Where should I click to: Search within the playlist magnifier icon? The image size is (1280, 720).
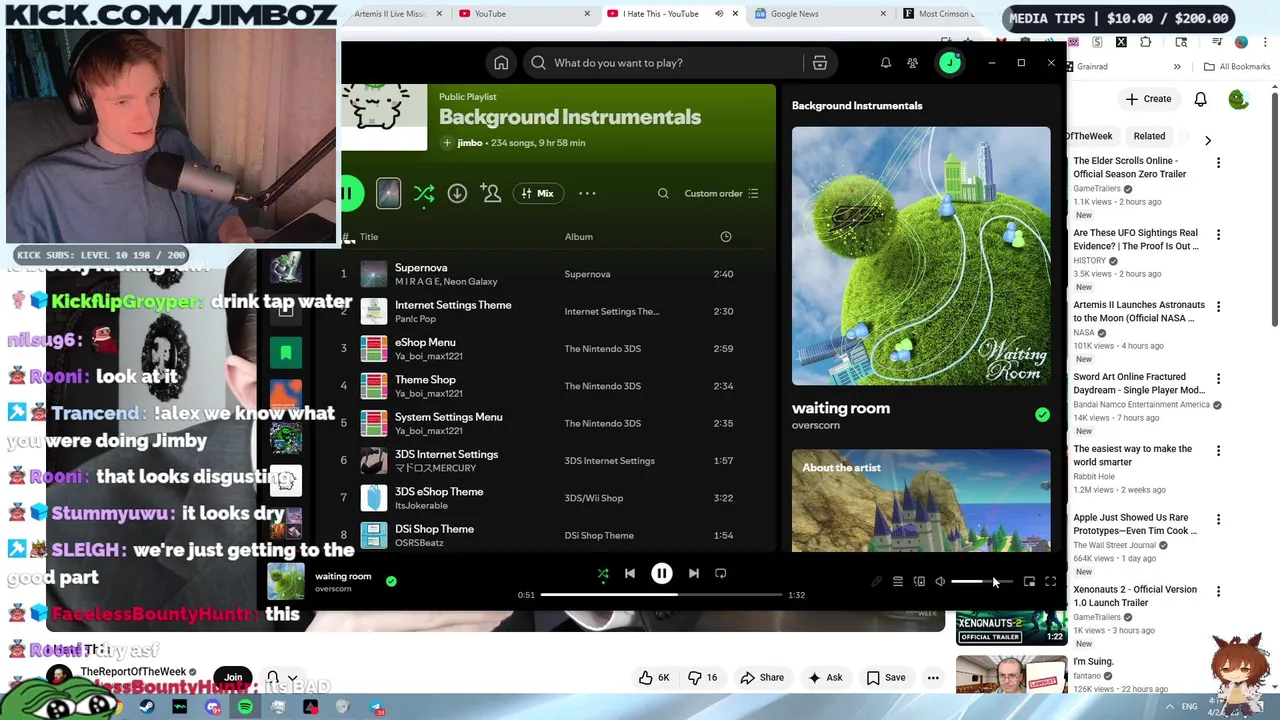663,193
